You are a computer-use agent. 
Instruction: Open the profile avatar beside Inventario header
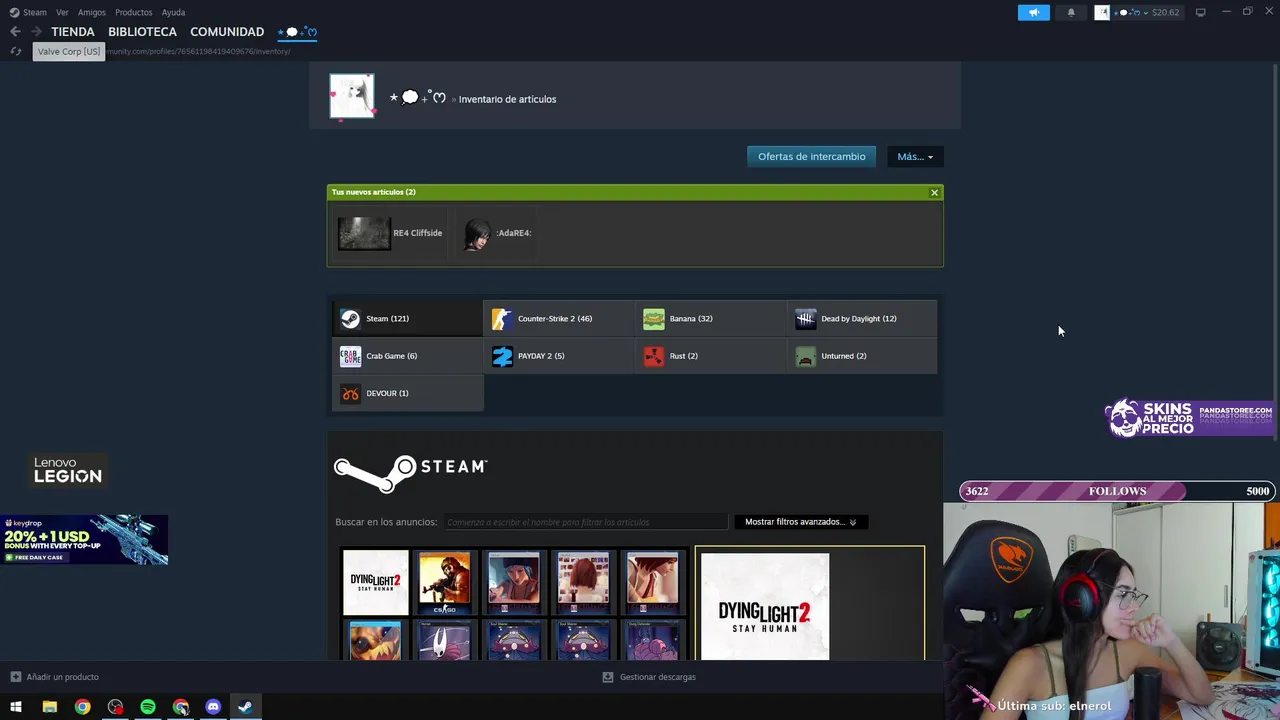(x=352, y=96)
